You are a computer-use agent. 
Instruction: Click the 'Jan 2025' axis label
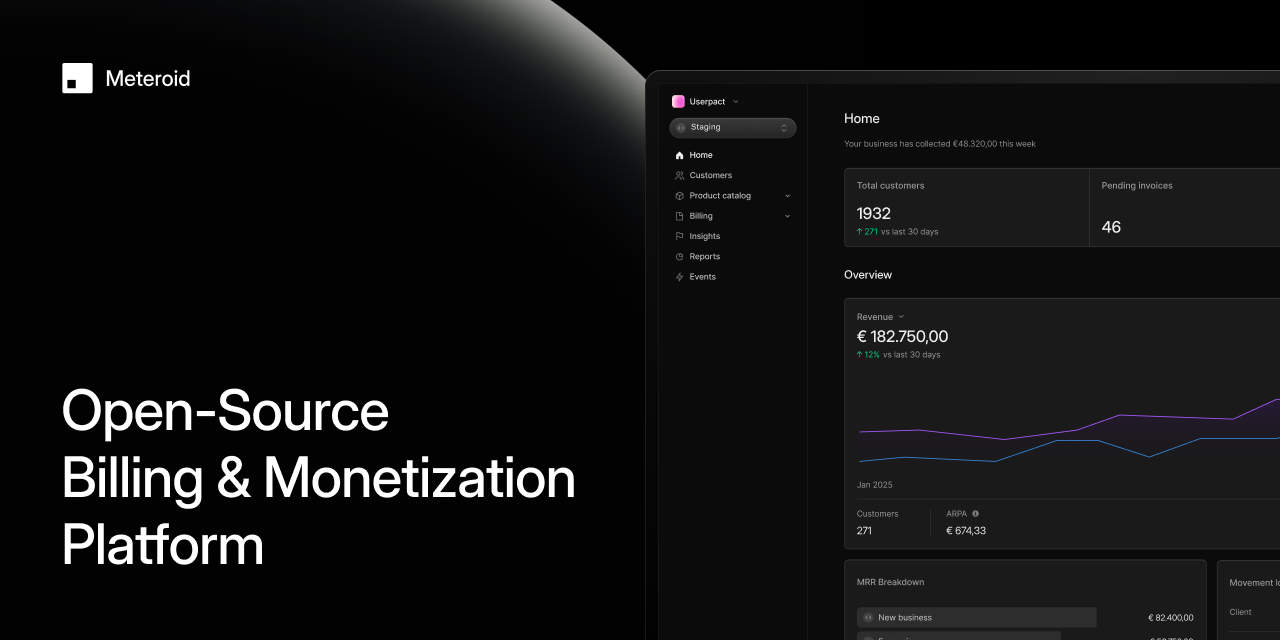[875, 485]
